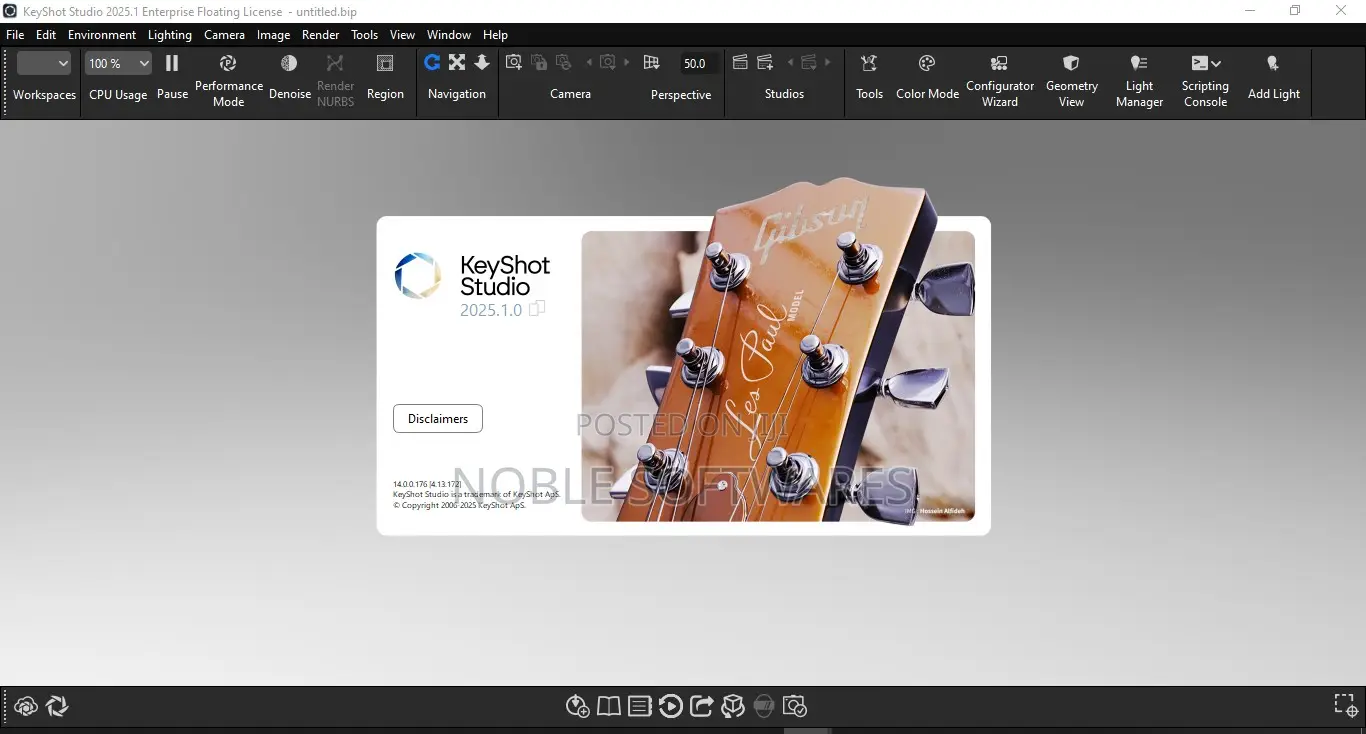Open the cloud library icon in bottom bar
Viewport: 1366px width, 734px height.
click(26, 707)
